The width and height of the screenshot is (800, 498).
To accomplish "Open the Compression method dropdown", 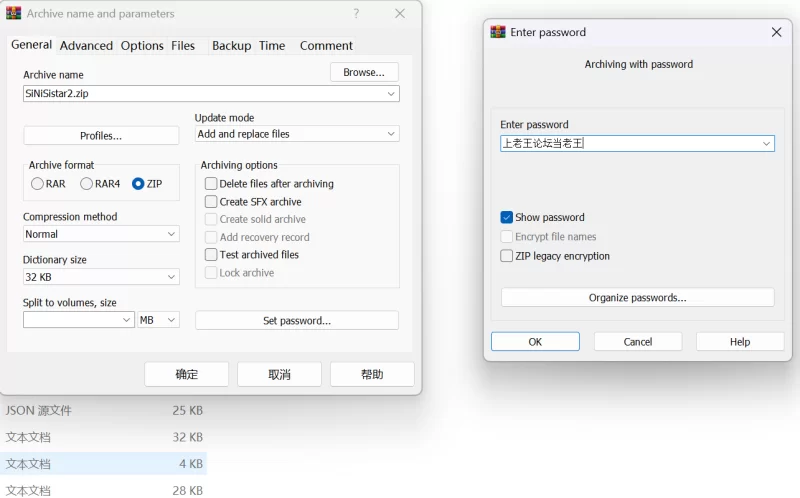I will (171, 234).
